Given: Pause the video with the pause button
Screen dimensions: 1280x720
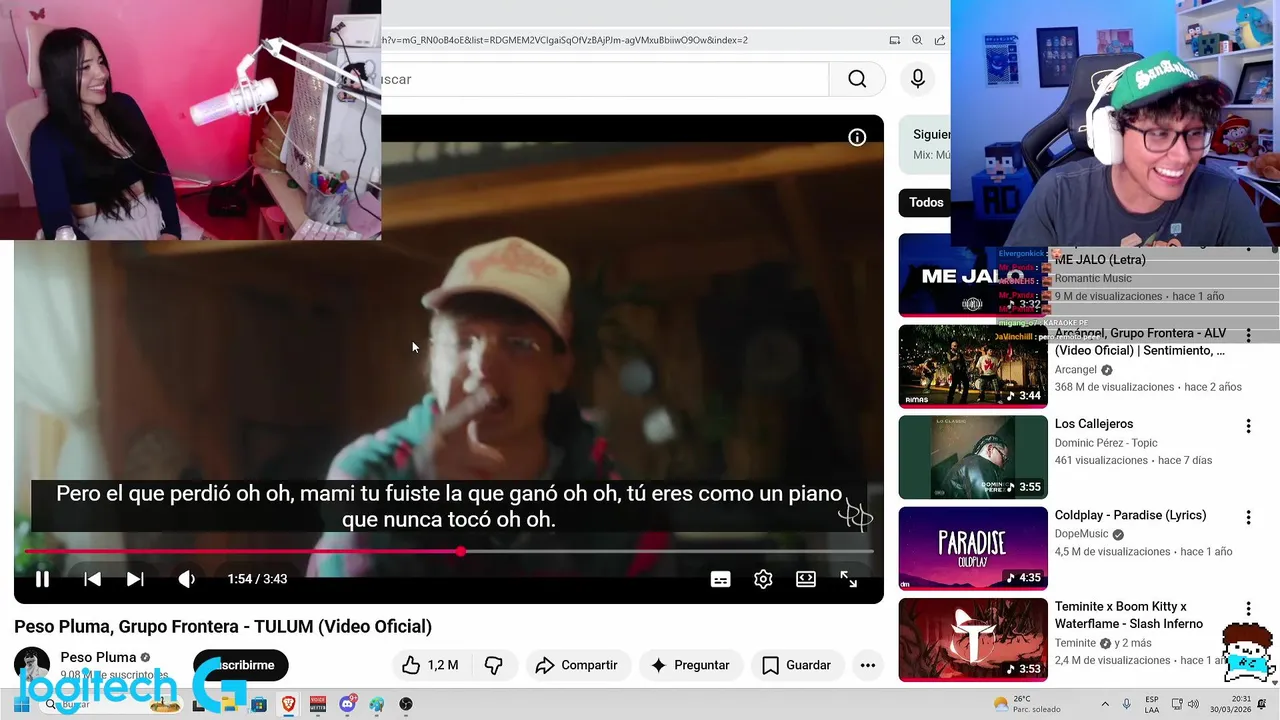Looking at the screenshot, I should point(42,579).
